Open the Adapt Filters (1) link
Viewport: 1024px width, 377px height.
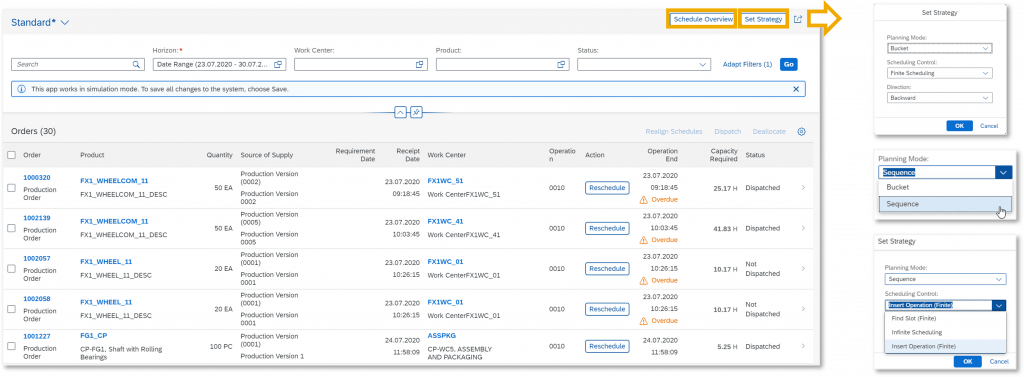click(x=747, y=65)
